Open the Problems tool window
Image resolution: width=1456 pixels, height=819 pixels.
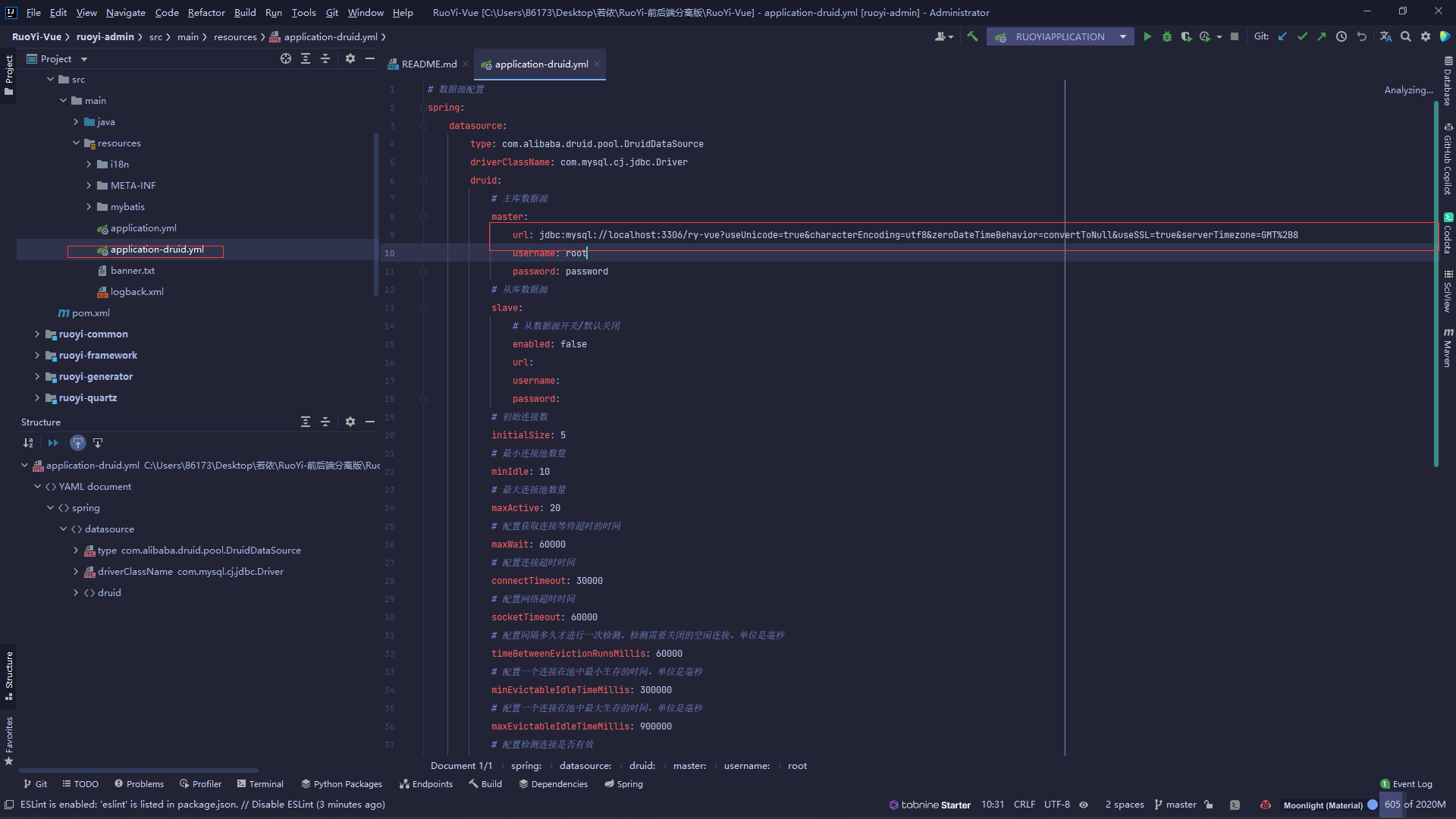click(140, 783)
